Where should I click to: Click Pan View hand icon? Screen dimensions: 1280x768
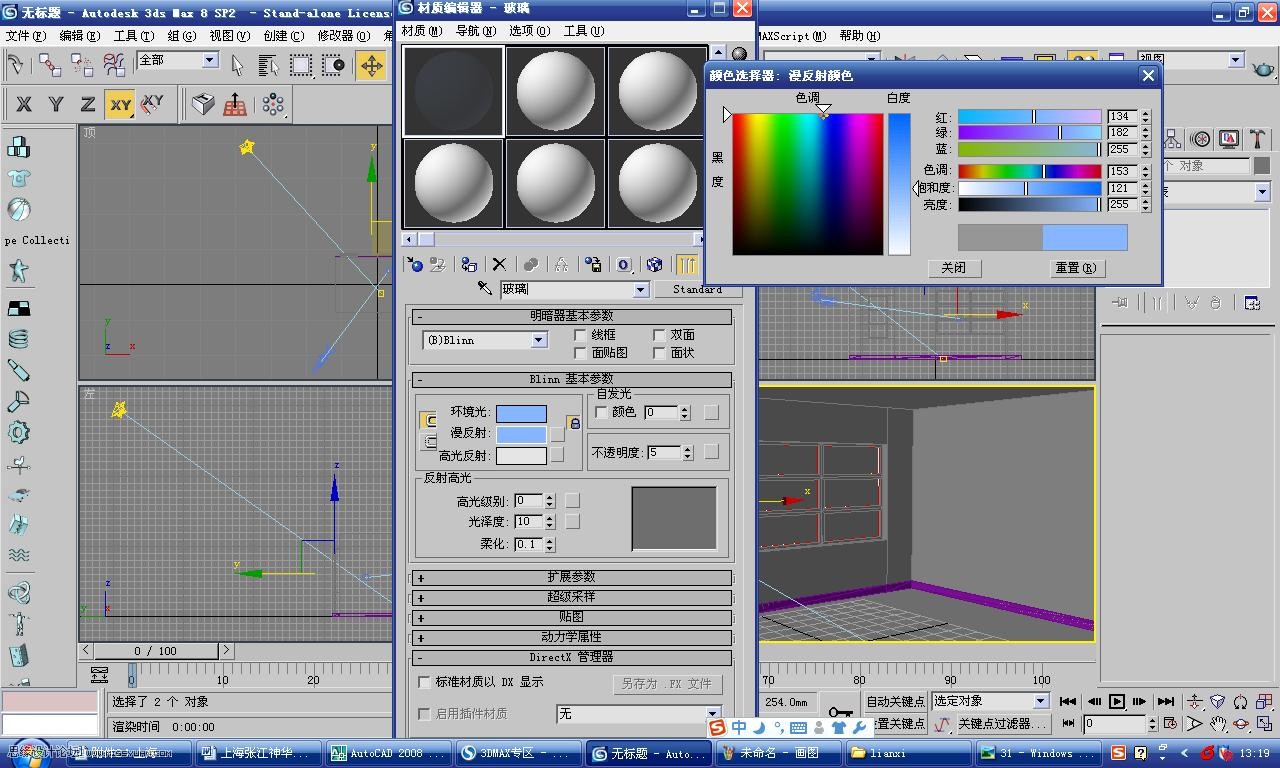[x=1218, y=723]
